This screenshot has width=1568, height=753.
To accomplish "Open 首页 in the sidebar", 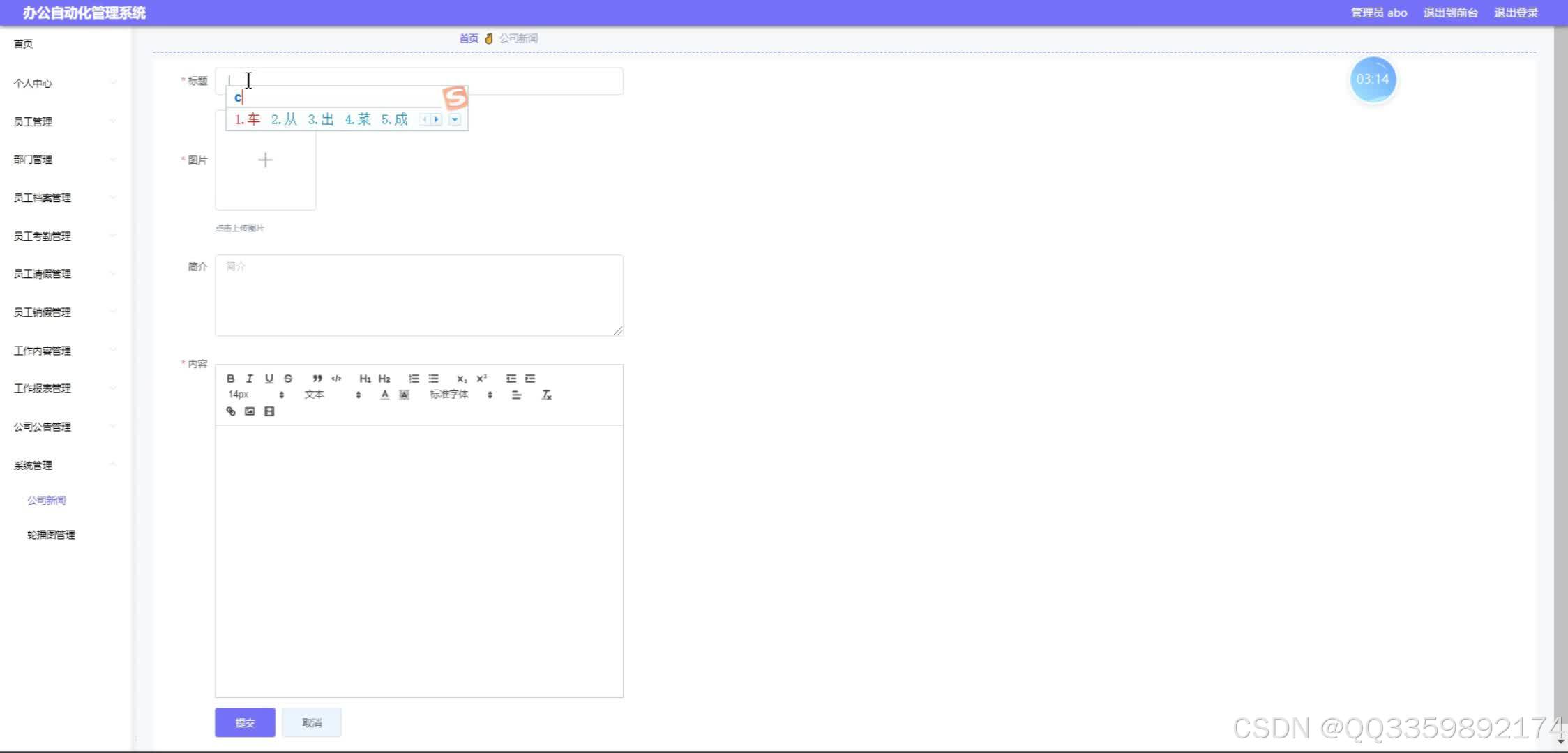I will point(23,43).
